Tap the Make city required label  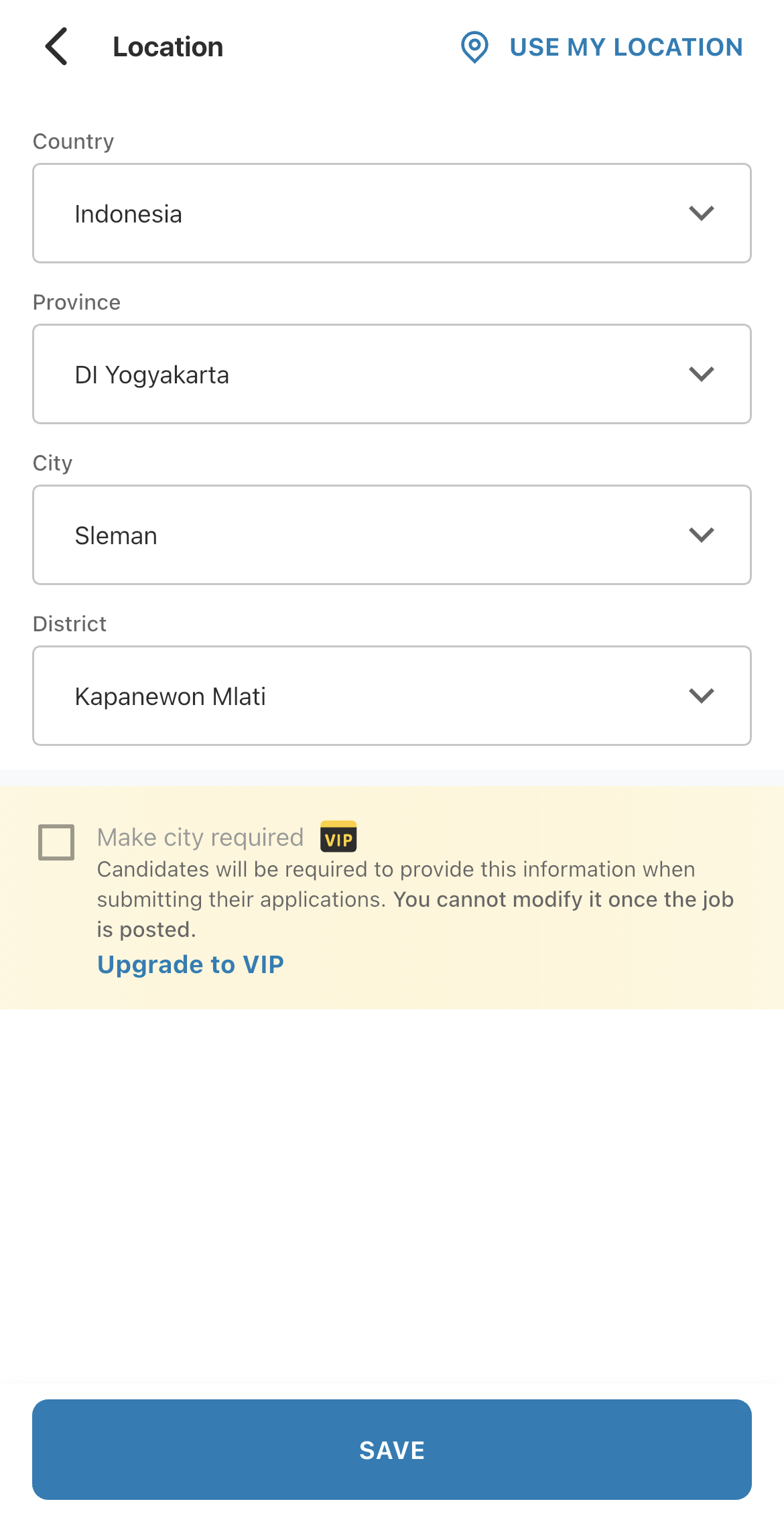click(200, 838)
